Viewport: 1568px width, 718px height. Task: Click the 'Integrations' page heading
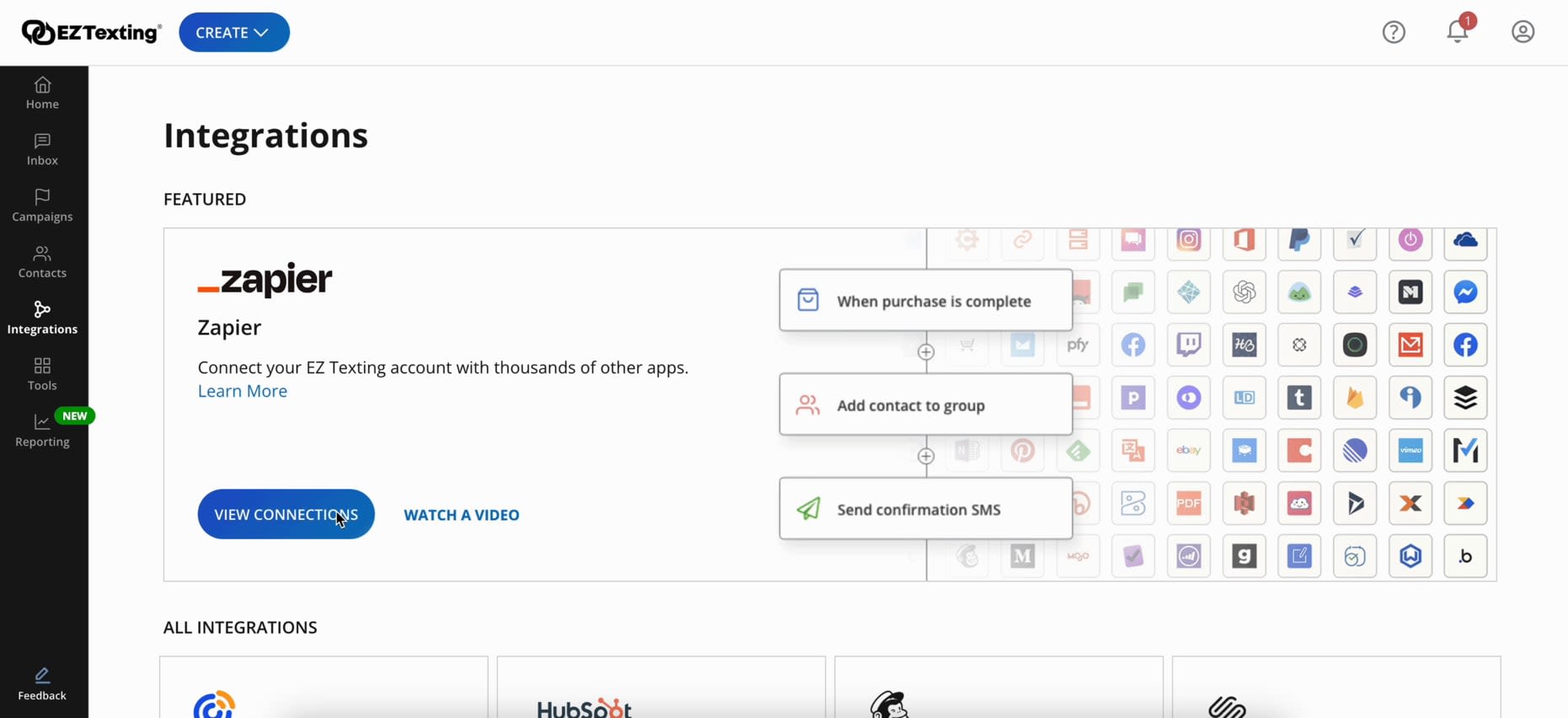(265, 136)
